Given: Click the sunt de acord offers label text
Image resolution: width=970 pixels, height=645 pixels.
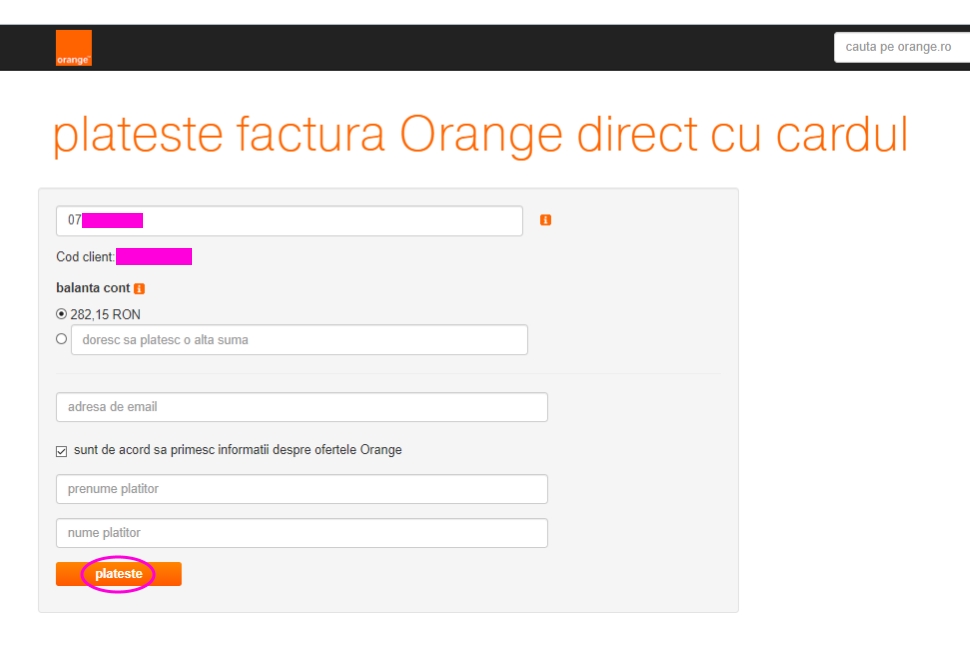Looking at the screenshot, I should pyautogui.click(x=238, y=450).
